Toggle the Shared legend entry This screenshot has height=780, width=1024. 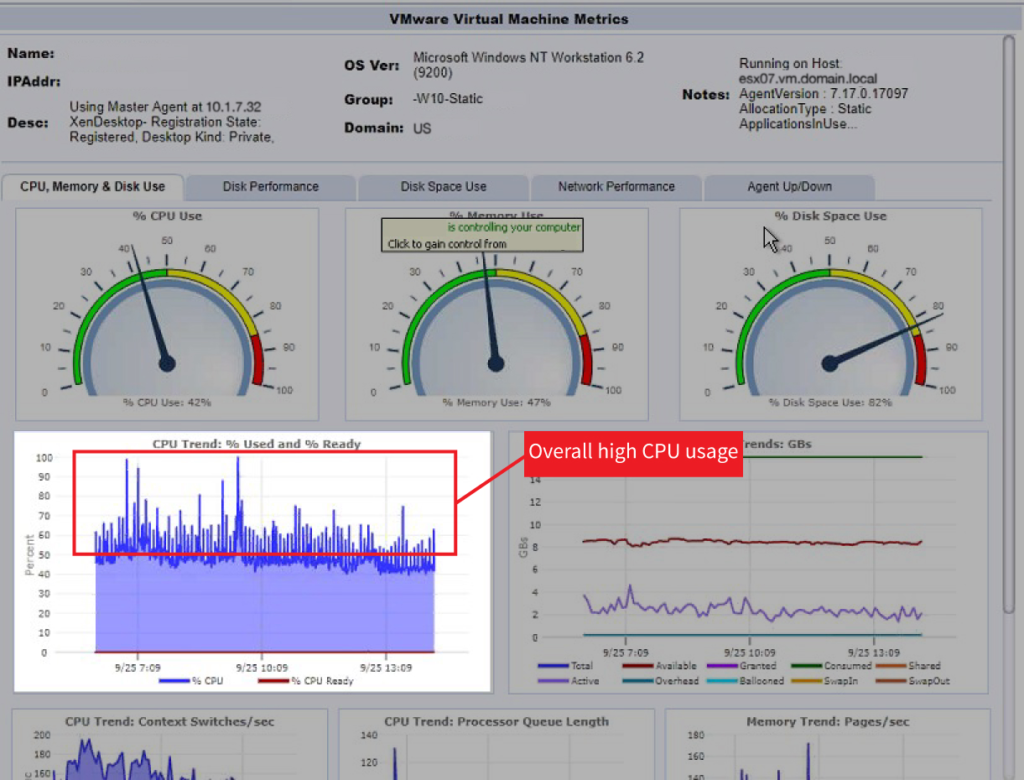tap(908, 666)
